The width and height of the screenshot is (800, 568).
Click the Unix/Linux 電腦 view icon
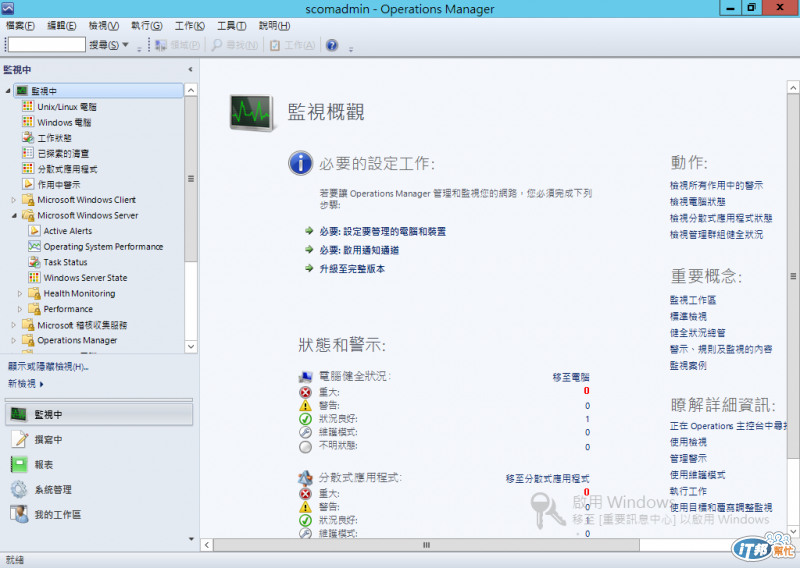pos(28,106)
